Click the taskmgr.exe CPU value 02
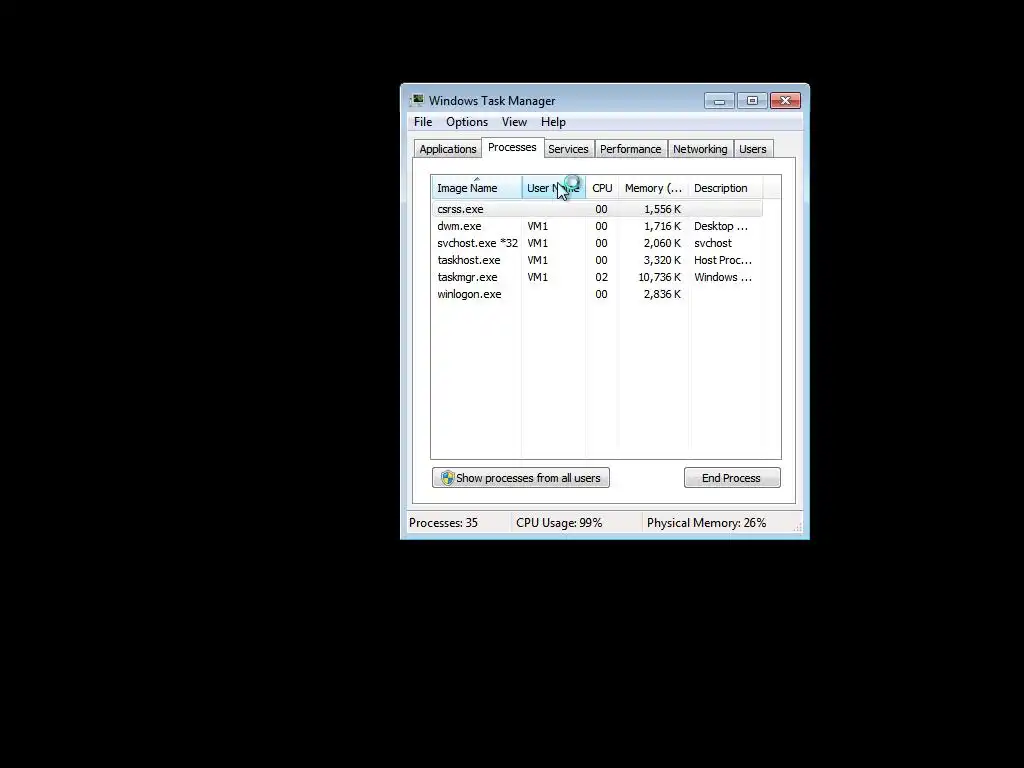This screenshot has width=1024, height=768. [x=601, y=277]
